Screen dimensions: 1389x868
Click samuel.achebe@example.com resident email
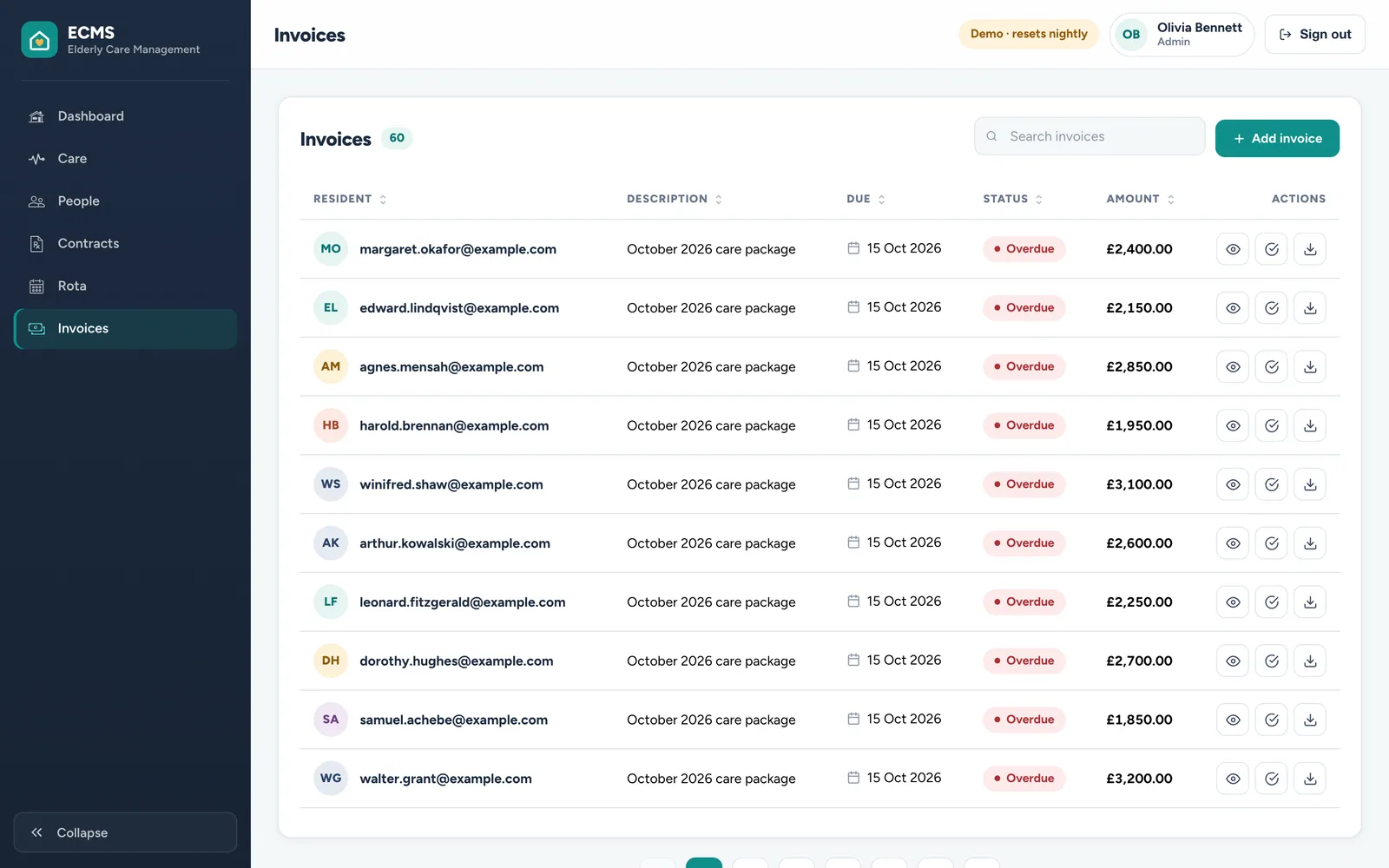point(453,720)
